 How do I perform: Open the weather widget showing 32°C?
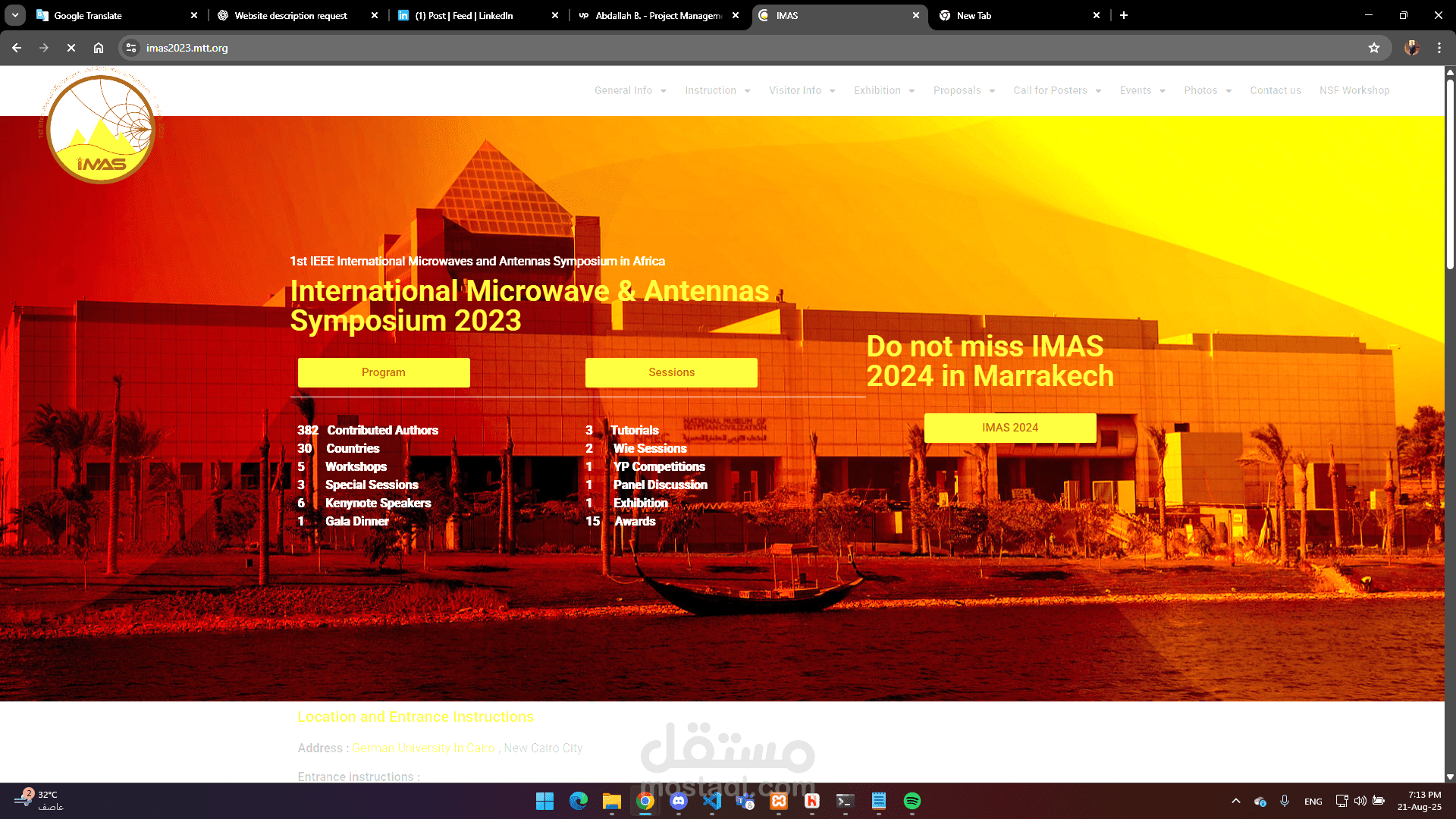click(38, 801)
